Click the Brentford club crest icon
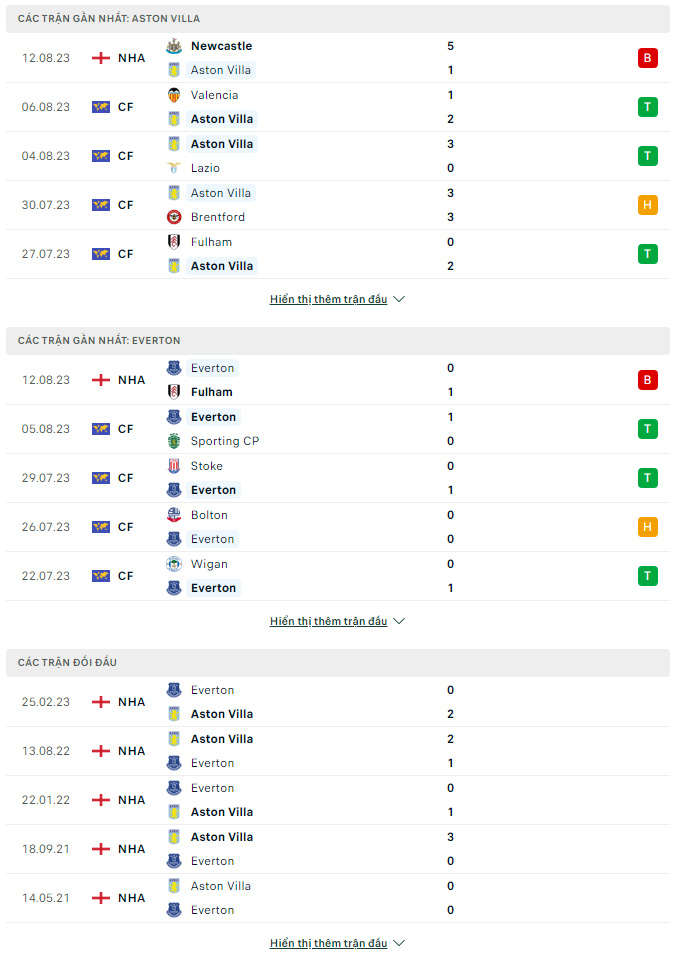 pyautogui.click(x=174, y=217)
